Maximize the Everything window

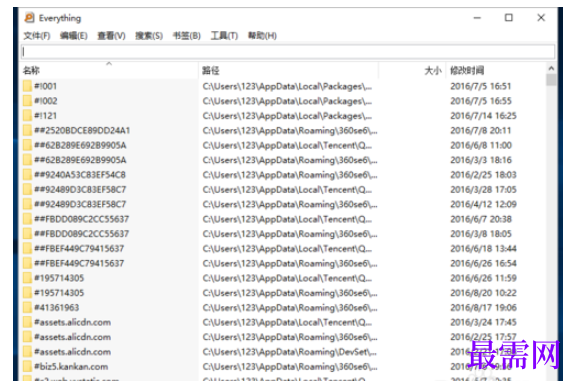[x=509, y=18]
